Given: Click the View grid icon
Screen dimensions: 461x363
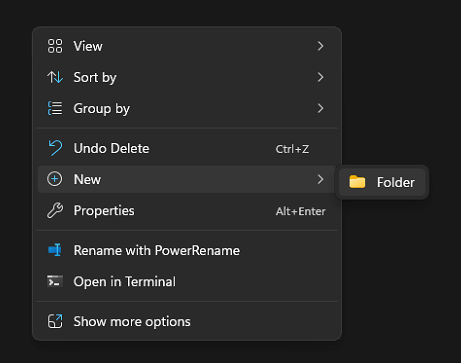Looking at the screenshot, I should point(55,46).
